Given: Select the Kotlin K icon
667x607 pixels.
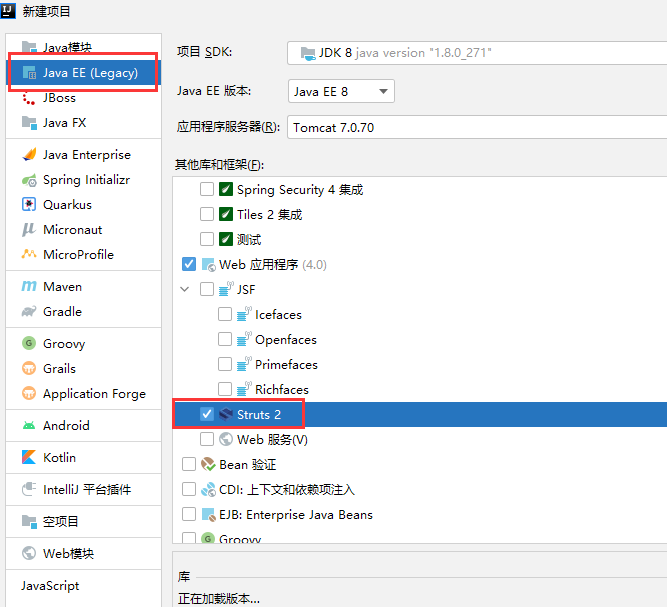Looking at the screenshot, I should pos(29,457).
